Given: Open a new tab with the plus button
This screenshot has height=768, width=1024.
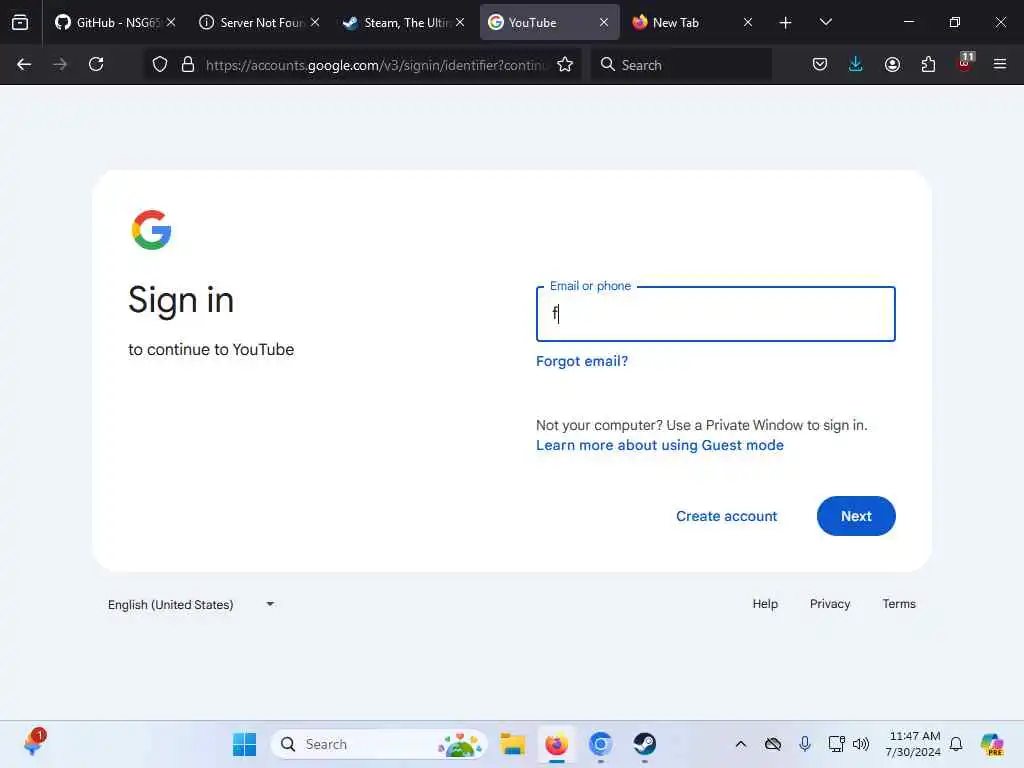Looking at the screenshot, I should [786, 23].
